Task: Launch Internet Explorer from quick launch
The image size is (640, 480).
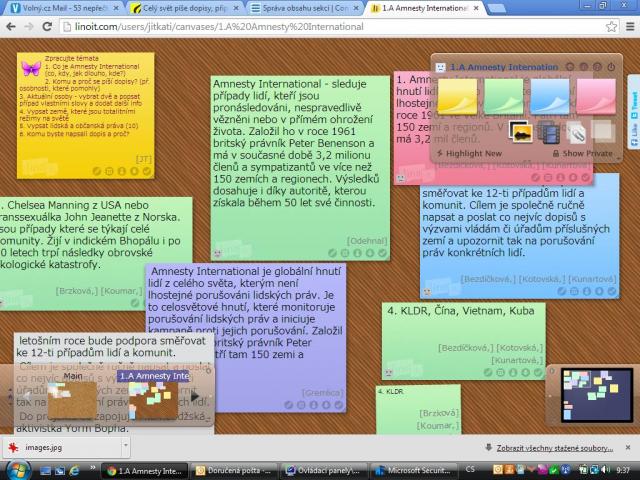Action: (x=74, y=471)
